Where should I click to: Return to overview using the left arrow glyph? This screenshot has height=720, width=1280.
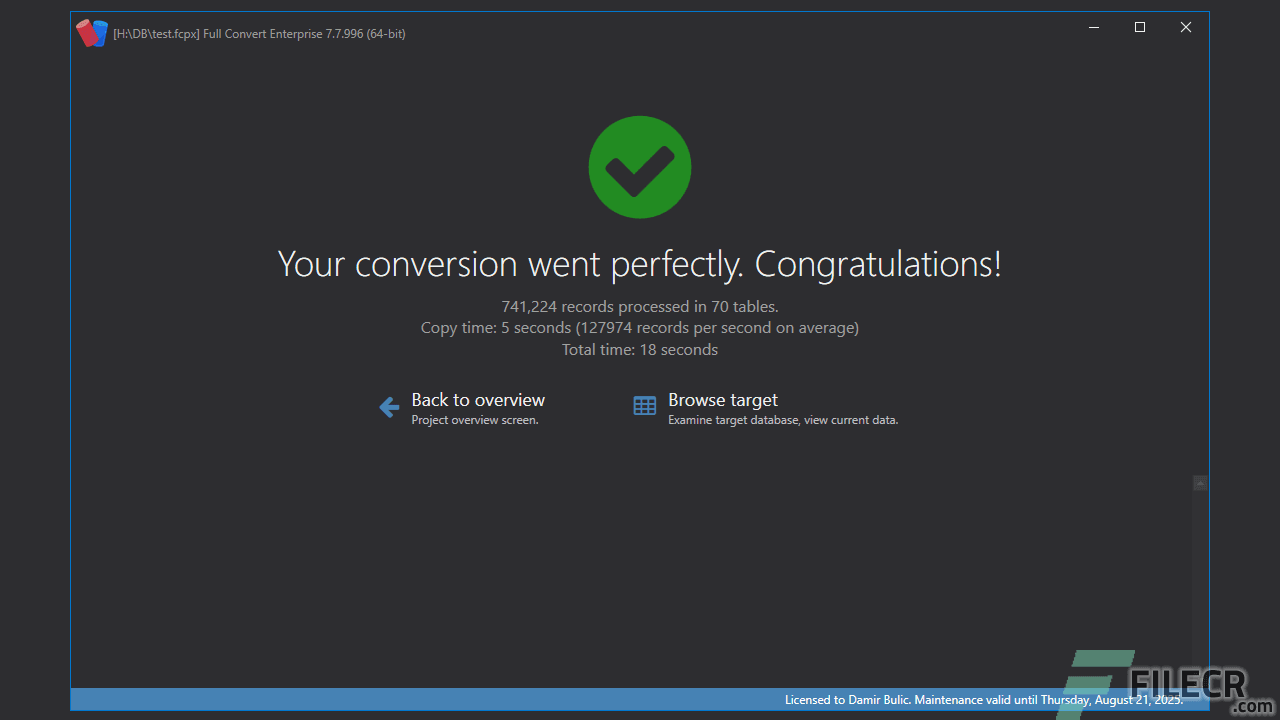(x=388, y=406)
